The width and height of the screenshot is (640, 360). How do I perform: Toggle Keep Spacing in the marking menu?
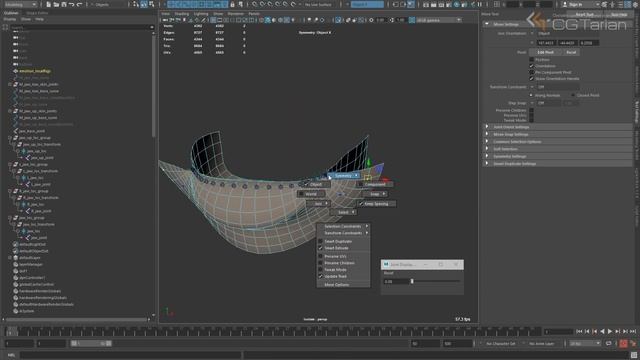point(376,204)
